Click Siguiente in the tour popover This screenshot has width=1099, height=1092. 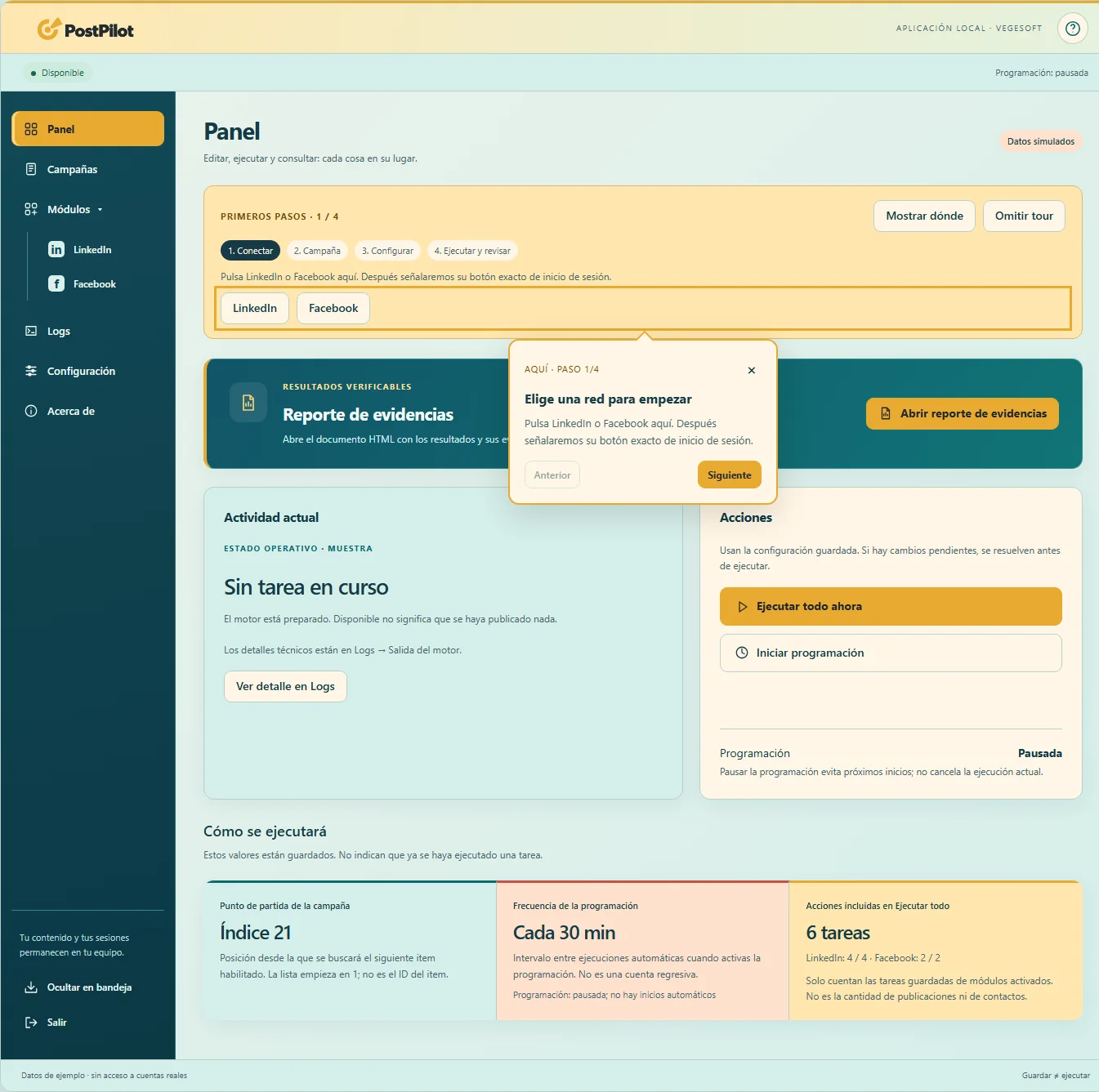tap(730, 475)
